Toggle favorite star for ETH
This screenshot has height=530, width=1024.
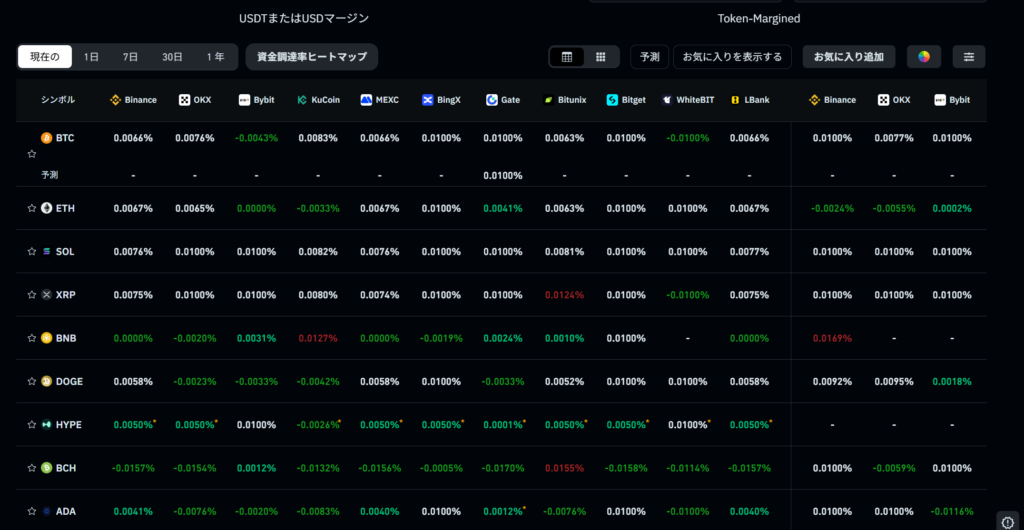click(x=31, y=208)
